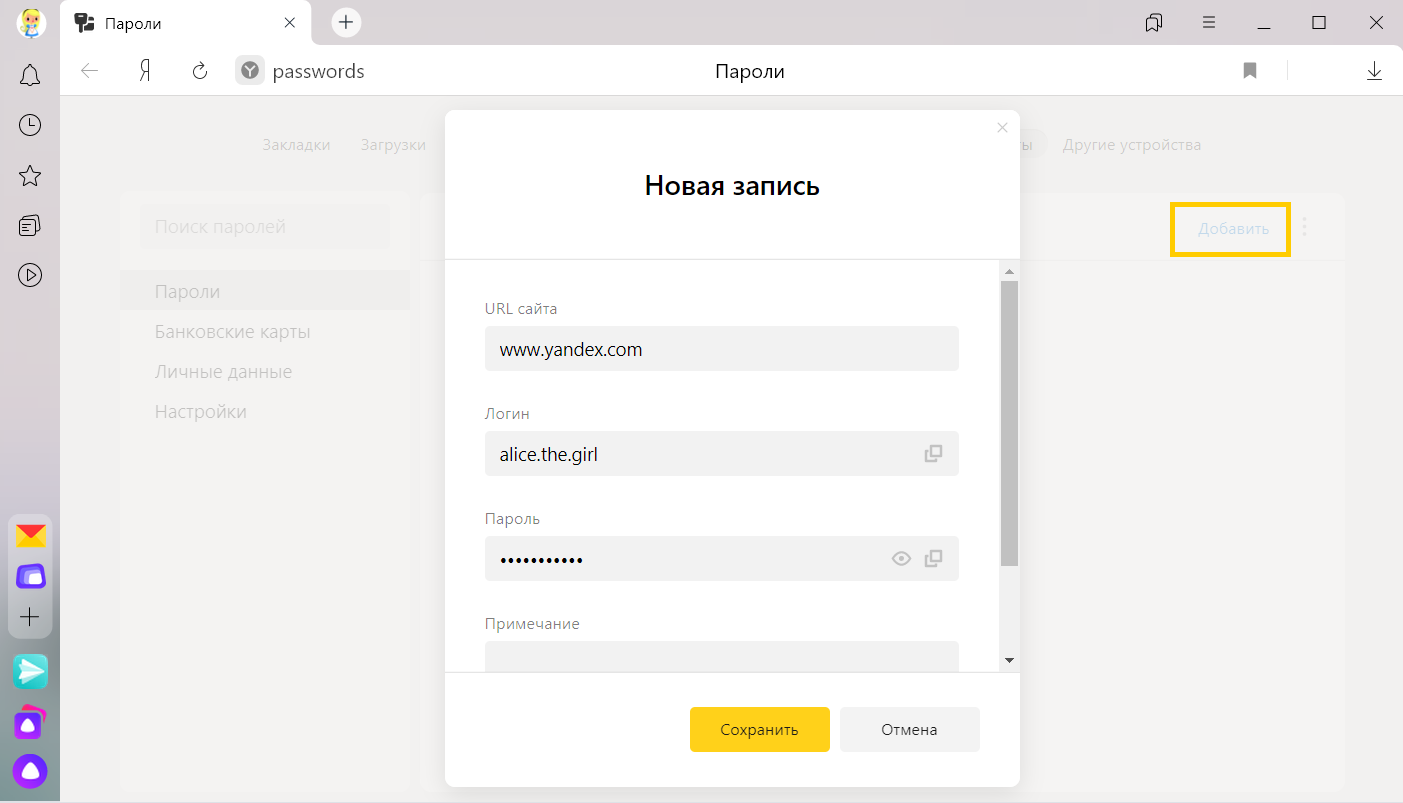The width and height of the screenshot is (1403, 803).
Task: Open browsing history clock icon
Action: coord(30,125)
